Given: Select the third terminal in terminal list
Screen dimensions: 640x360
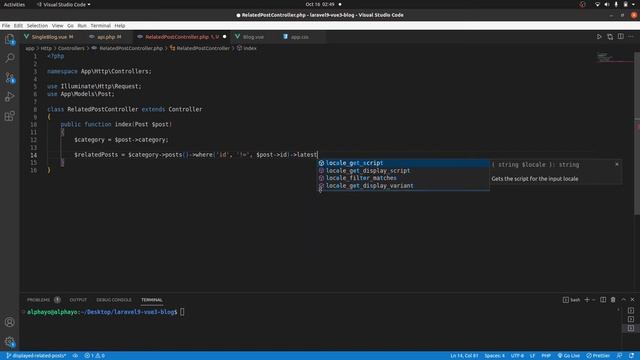Looking at the screenshot, I should 631,328.
